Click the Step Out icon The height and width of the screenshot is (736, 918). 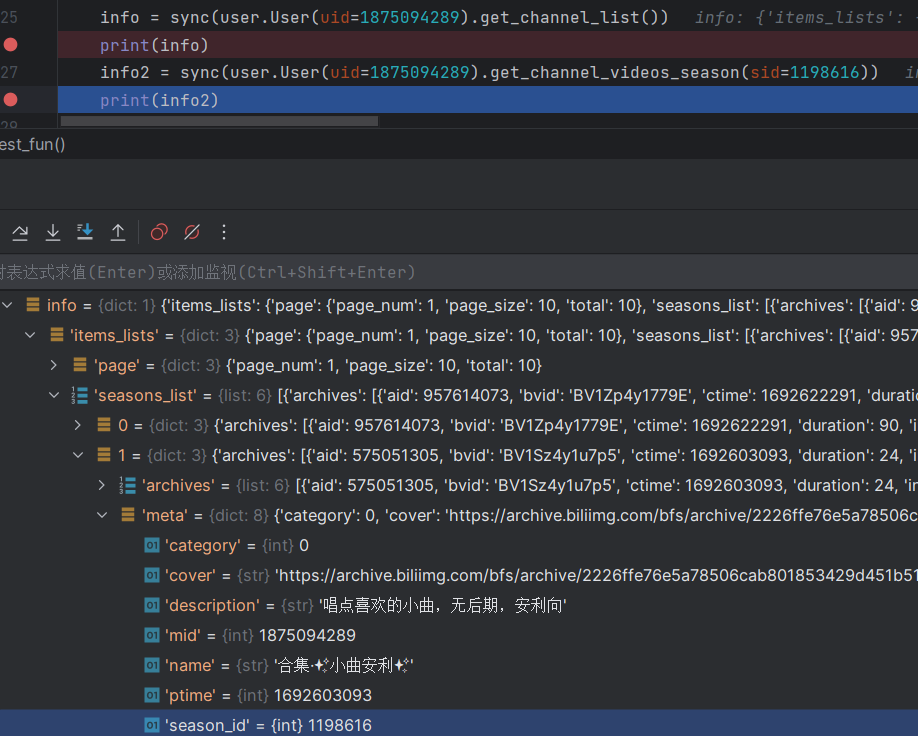click(x=117, y=232)
